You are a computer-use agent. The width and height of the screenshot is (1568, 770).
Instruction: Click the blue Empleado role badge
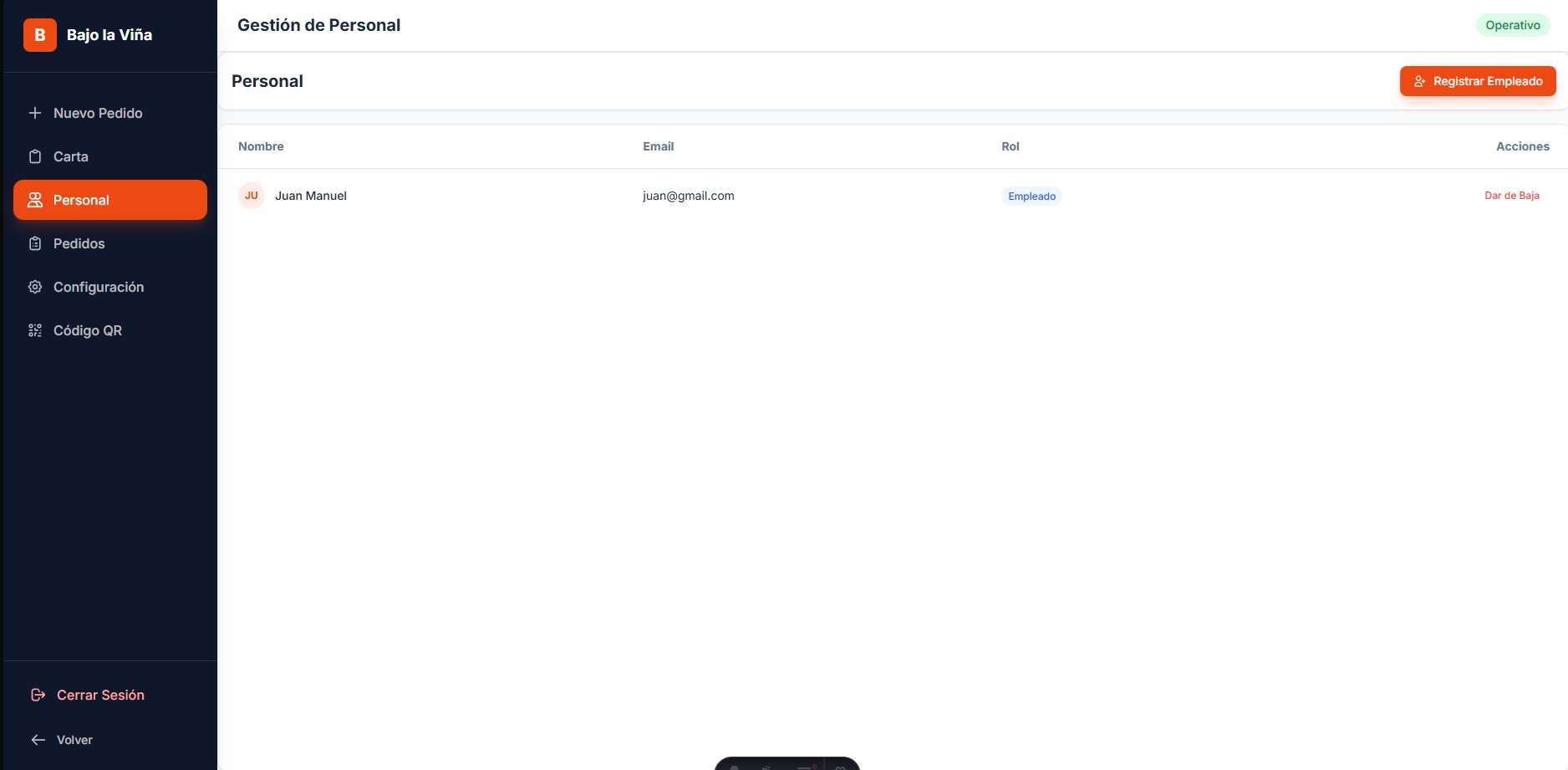pyautogui.click(x=1031, y=196)
